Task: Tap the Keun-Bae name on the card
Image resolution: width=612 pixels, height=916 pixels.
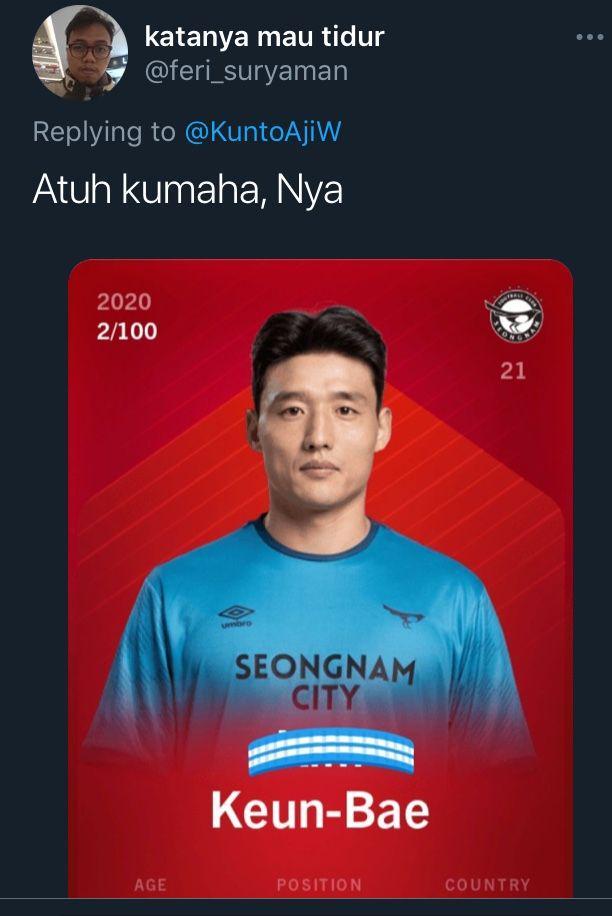Action: pos(320,810)
